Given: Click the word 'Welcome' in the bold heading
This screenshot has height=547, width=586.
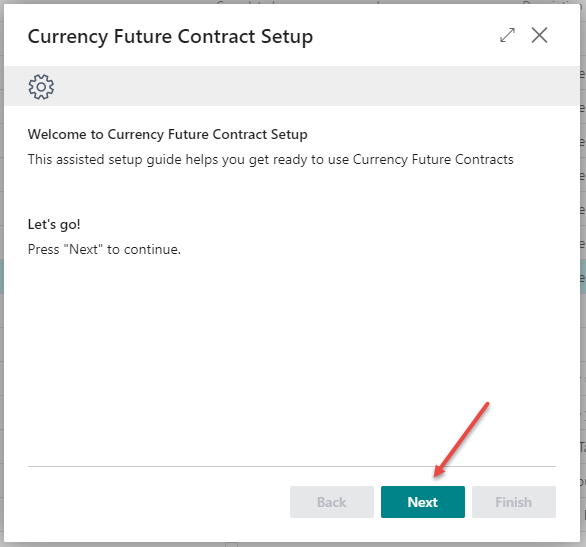Looking at the screenshot, I should tap(57, 134).
